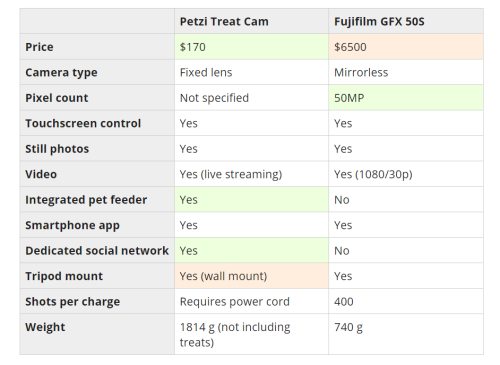Select the 400 shots per charge cell
The image size is (500, 365).
tap(406, 301)
